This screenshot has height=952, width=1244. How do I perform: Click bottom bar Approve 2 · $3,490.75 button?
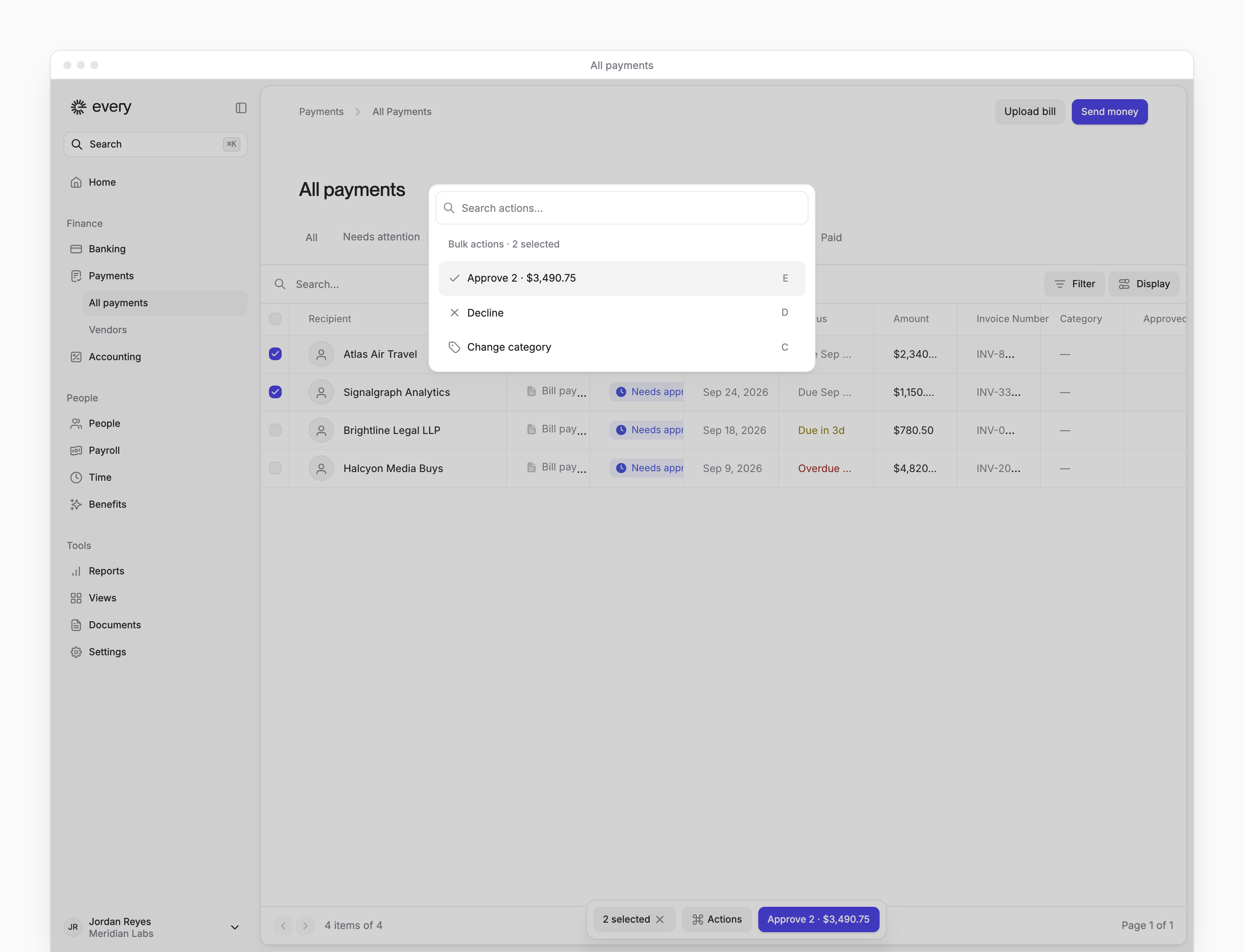(818, 919)
